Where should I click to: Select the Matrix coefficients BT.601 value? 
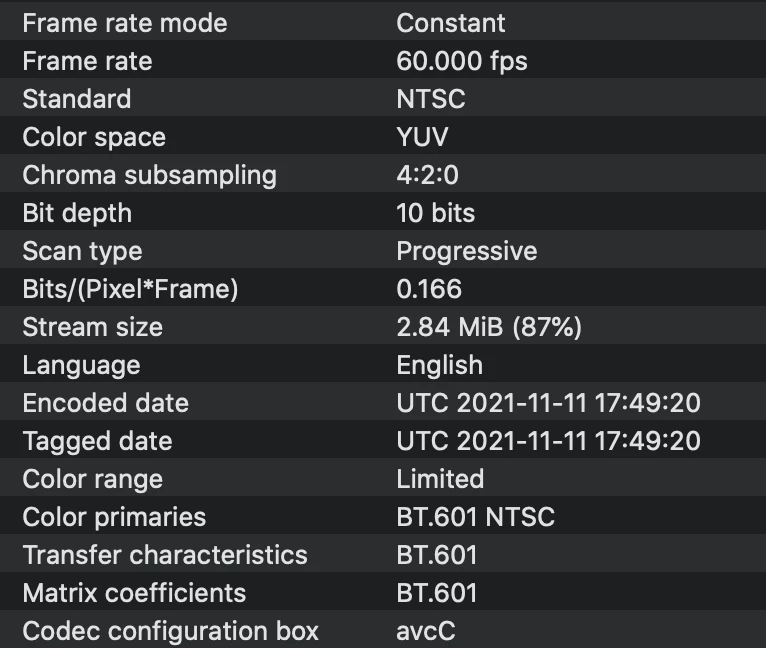pos(437,593)
